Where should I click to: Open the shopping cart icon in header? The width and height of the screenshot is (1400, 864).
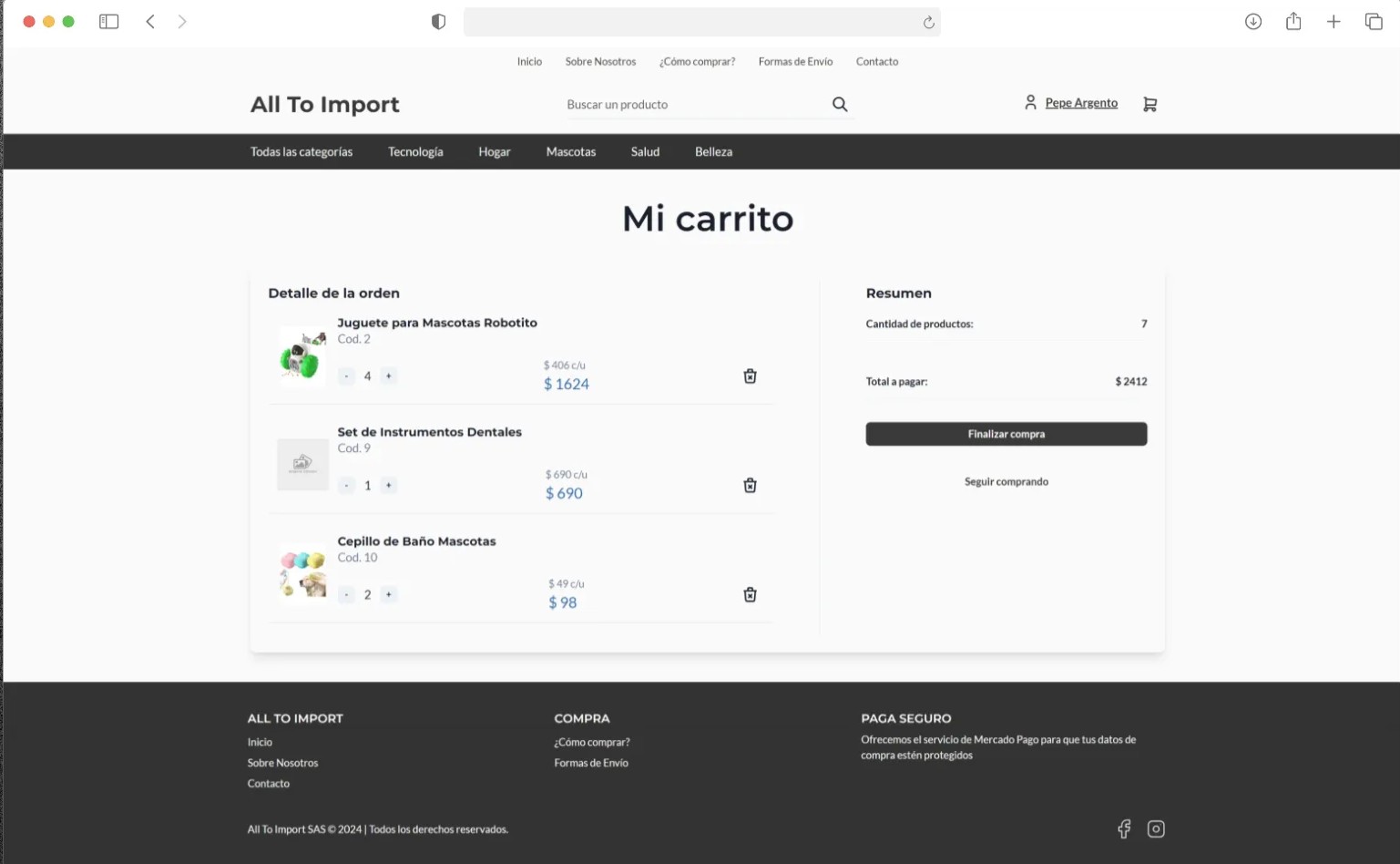point(1150,105)
